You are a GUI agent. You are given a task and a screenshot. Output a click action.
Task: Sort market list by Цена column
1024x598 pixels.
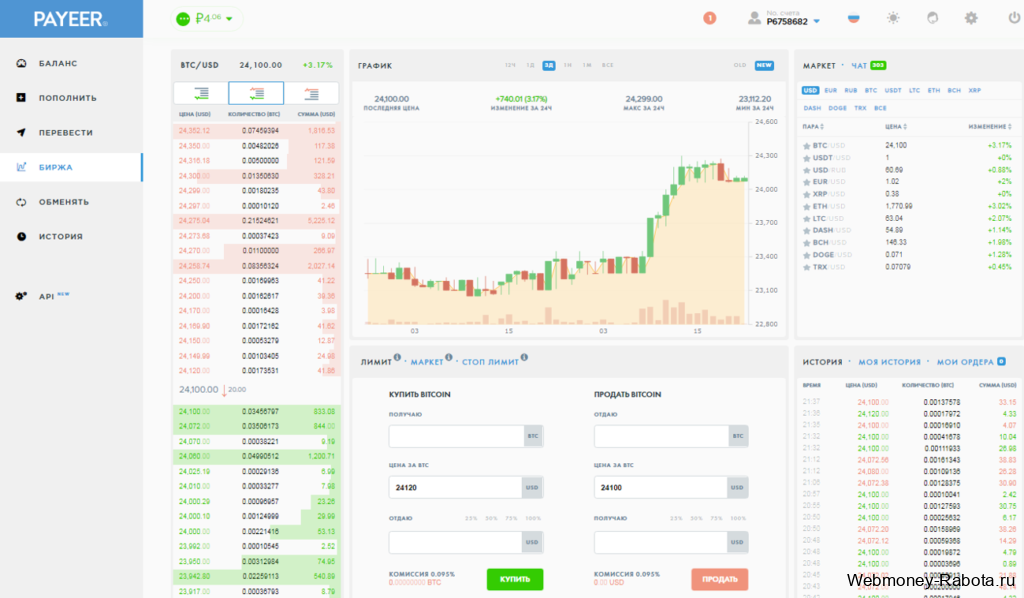tap(895, 127)
